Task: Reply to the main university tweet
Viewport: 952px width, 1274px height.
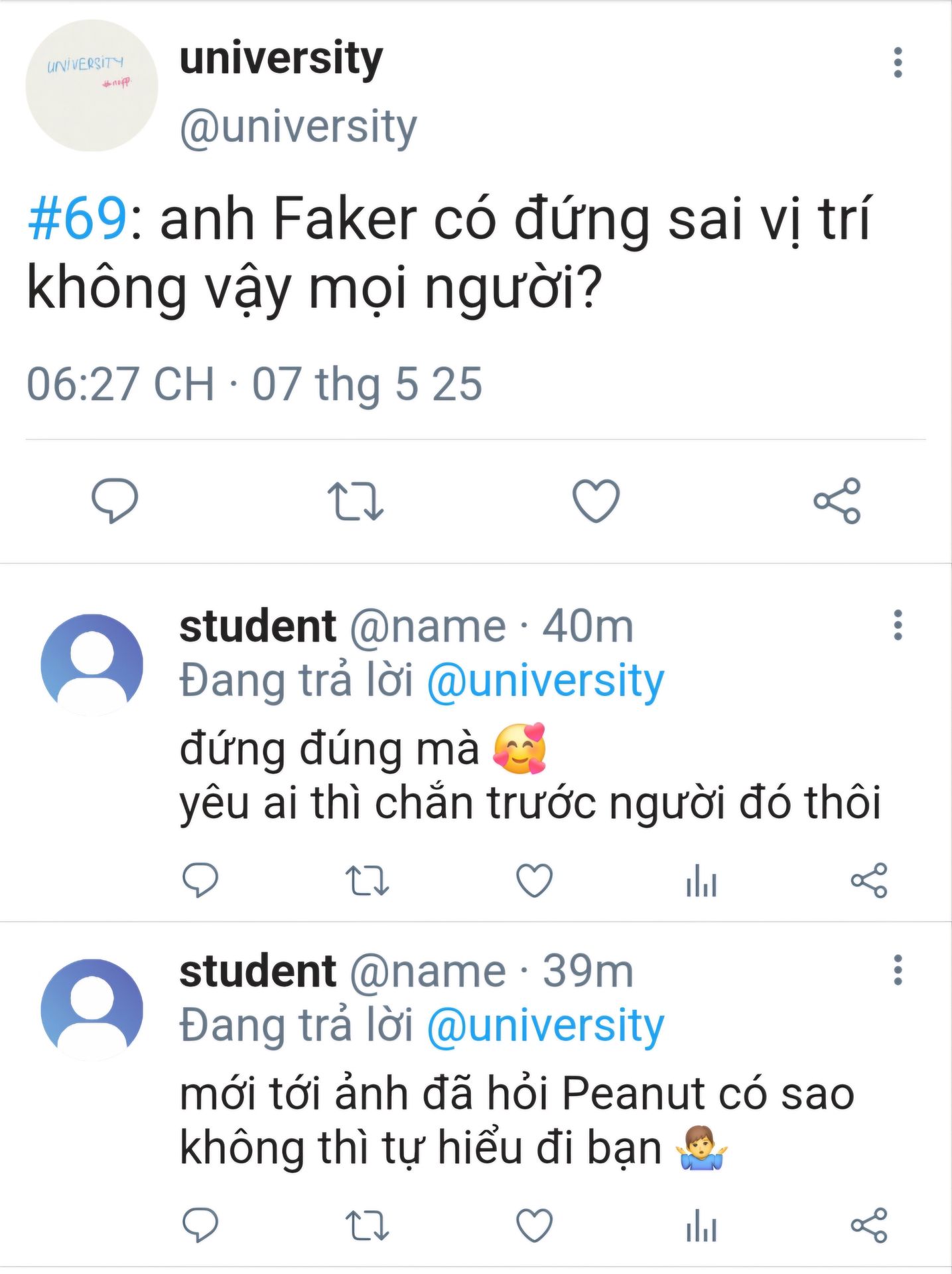Action: coord(115,500)
